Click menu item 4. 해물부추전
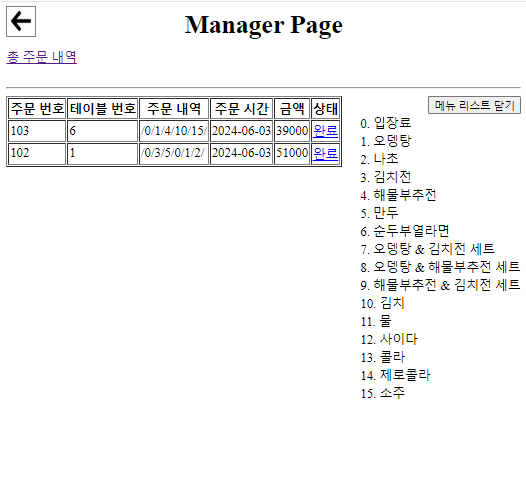This screenshot has height=479, width=526. tap(398, 195)
